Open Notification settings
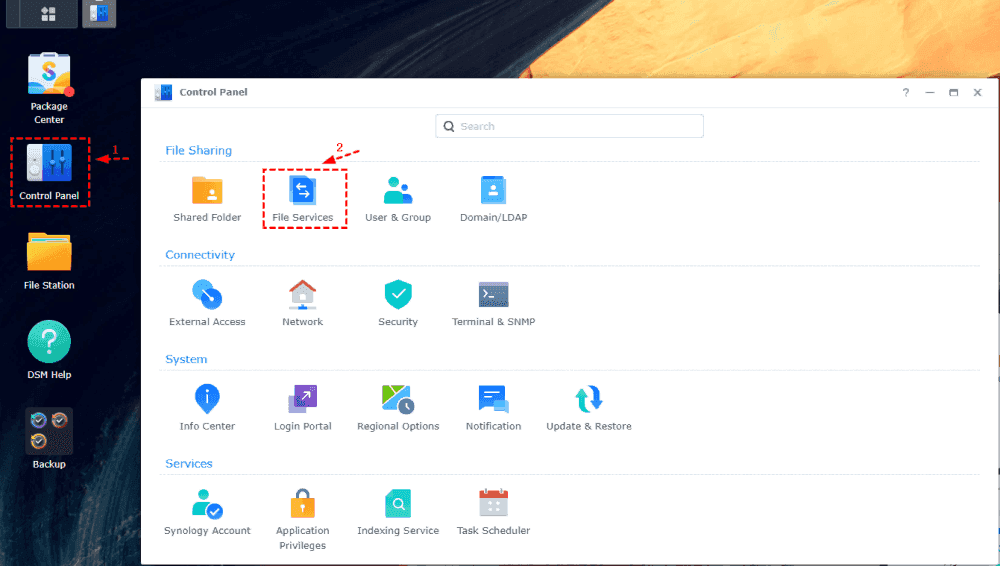 click(x=494, y=408)
